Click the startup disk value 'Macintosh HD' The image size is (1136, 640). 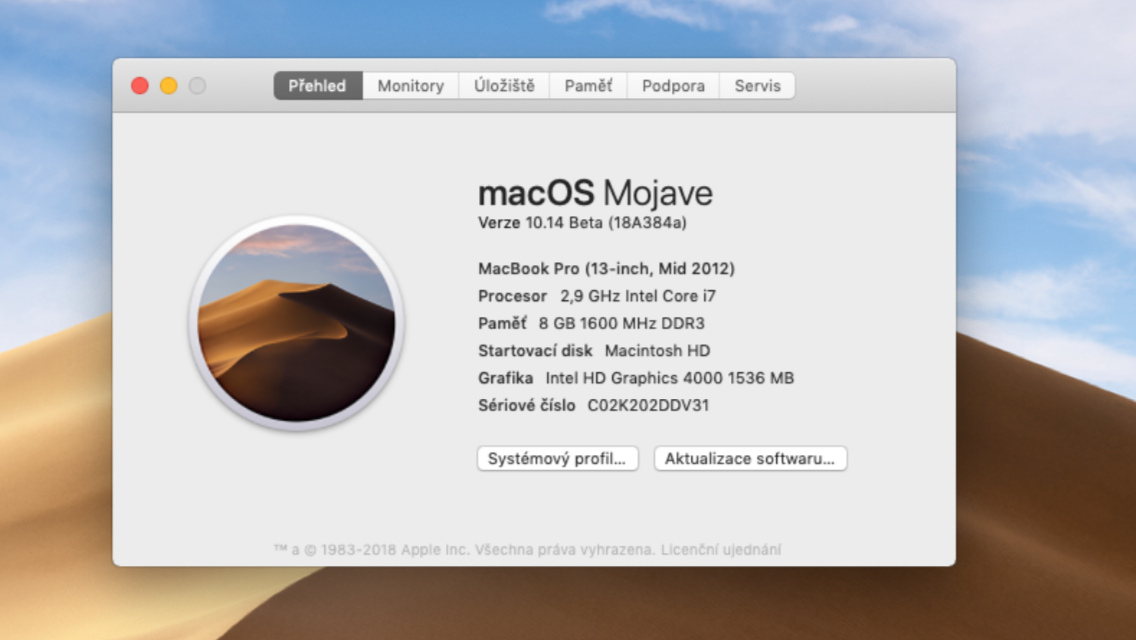click(x=657, y=351)
